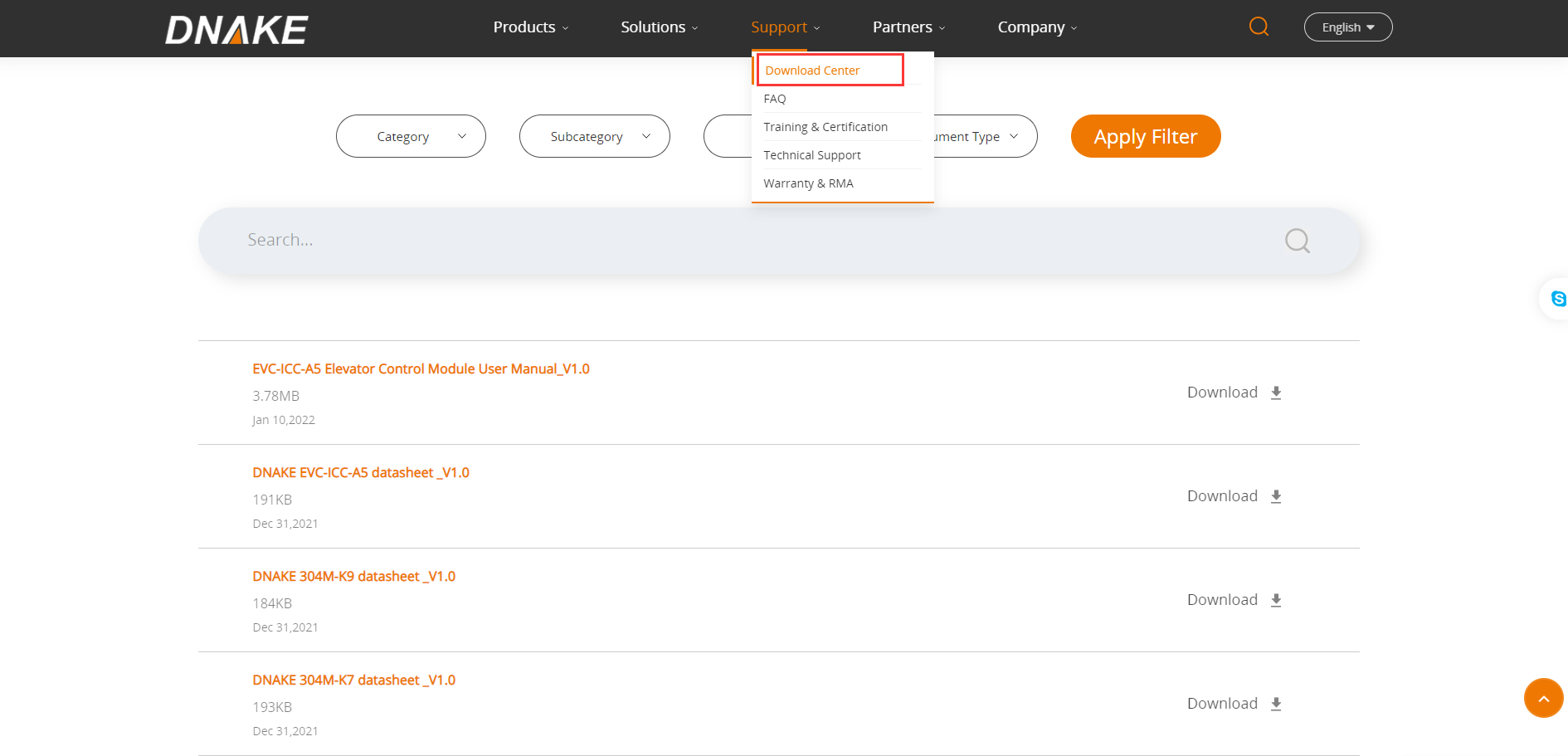The height and width of the screenshot is (756, 1568).
Task: Expand the Subcategory dropdown
Action: tap(594, 136)
